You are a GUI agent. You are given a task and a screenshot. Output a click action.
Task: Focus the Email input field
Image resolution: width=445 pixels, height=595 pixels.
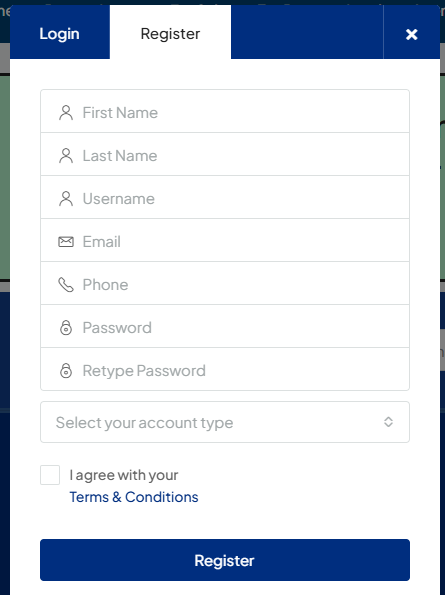tap(225, 240)
